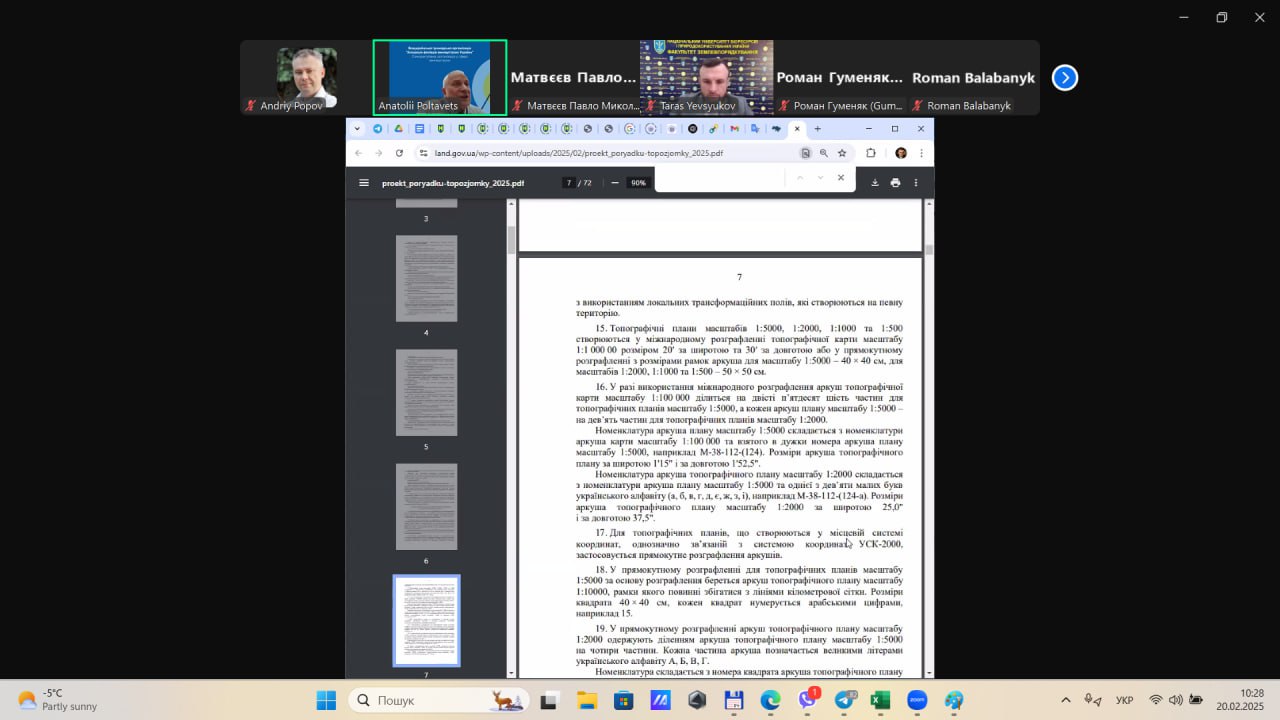Open the translate page icon in address bar
The height and width of the screenshot is (720, 1280).
pyautogui.click(x=805, y=153)
